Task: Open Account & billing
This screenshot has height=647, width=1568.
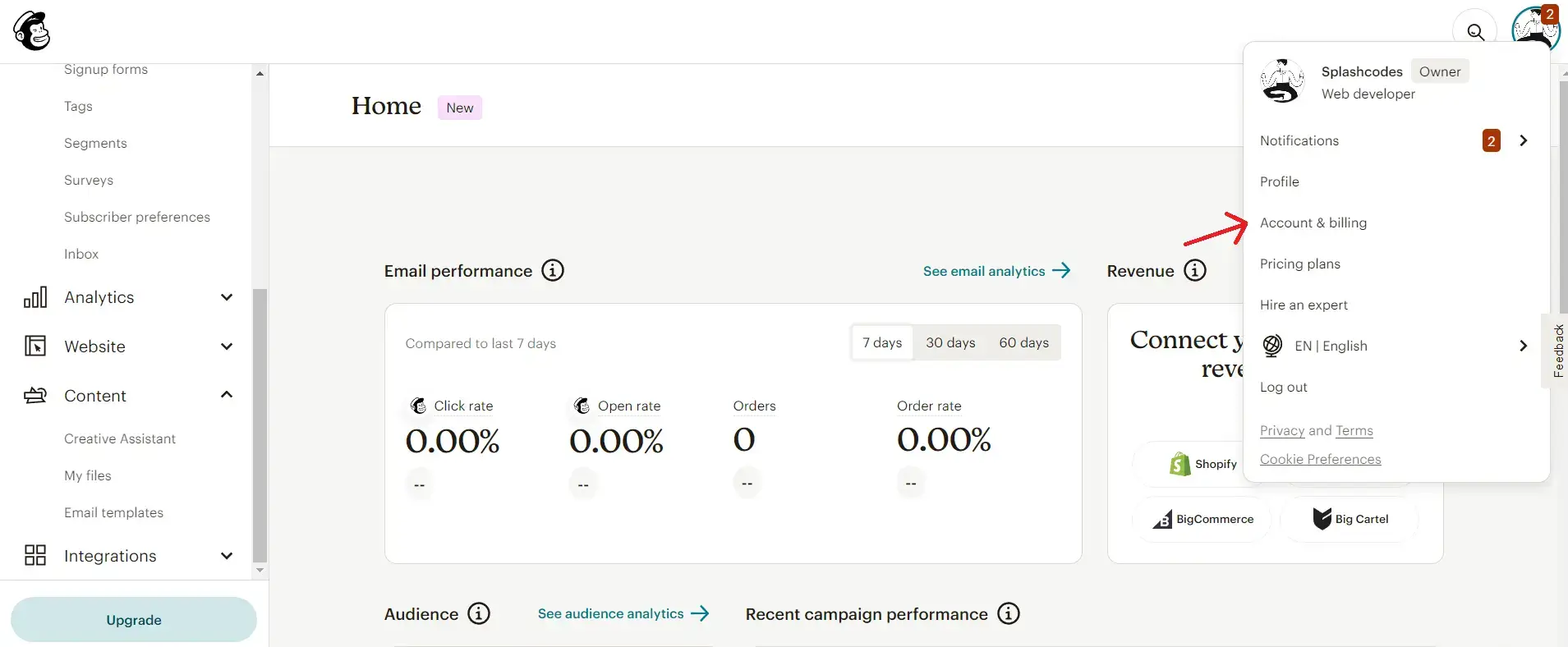Action: (x=1313, y=223)
